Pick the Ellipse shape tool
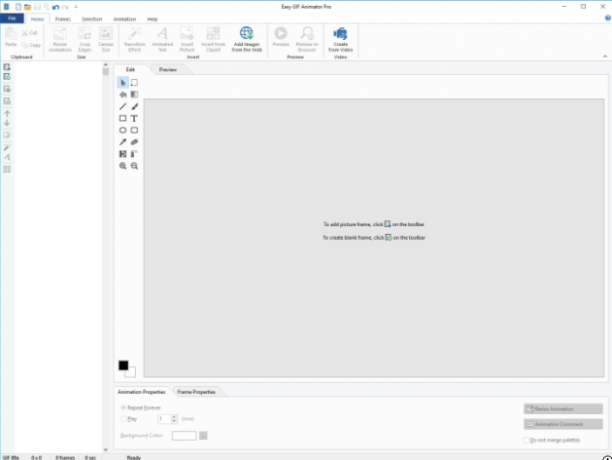The image size is (612, 460). [123, 130]
